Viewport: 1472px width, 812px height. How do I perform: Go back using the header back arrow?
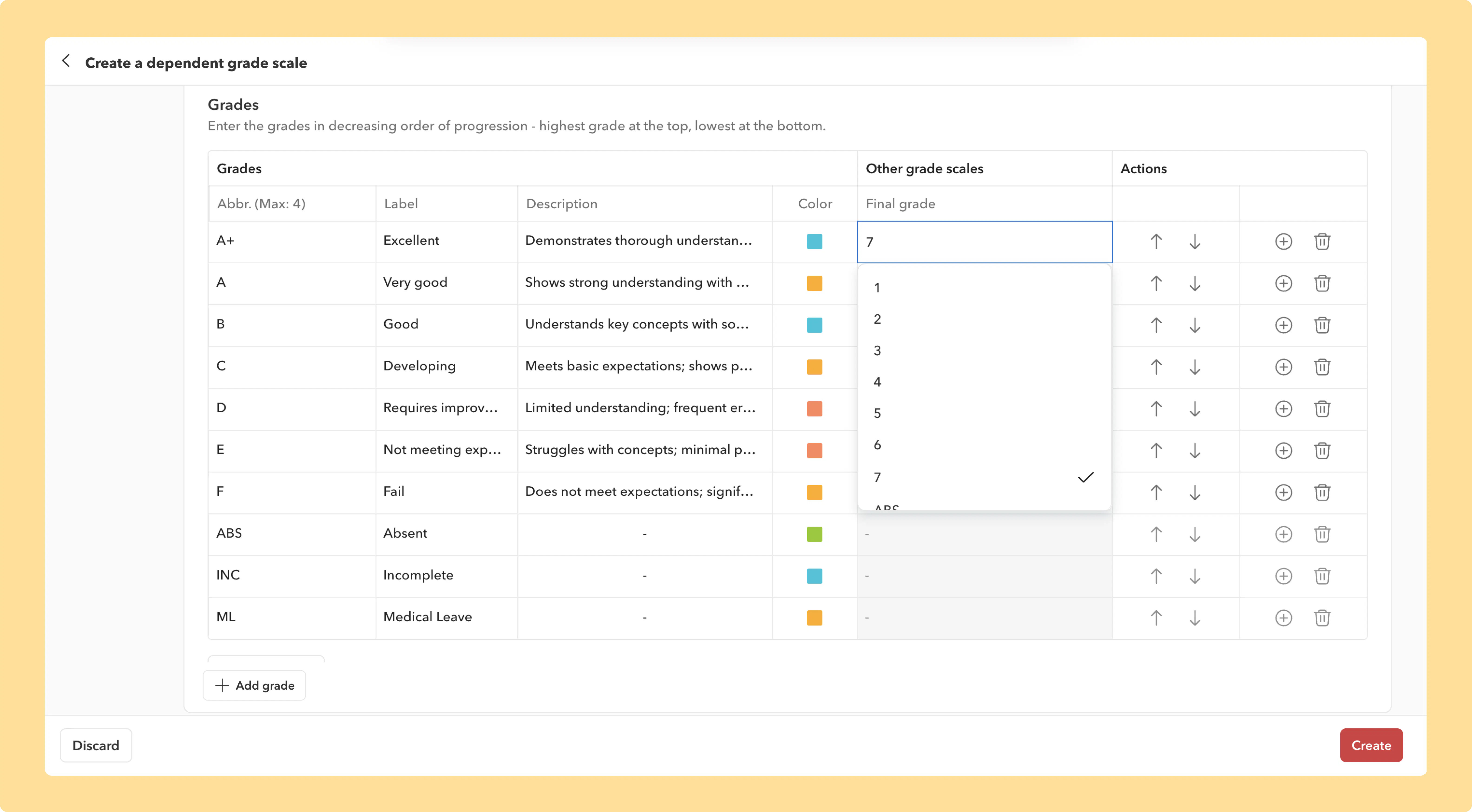click(66, 61)
